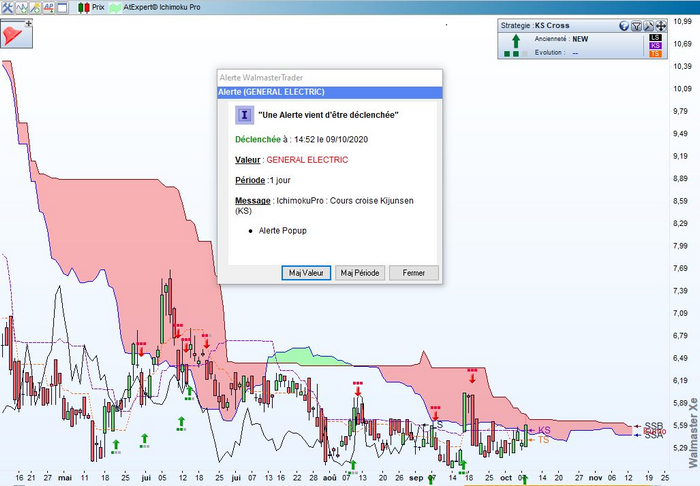Screen dimensions: 700x486
Task: Click the alert info 'I' icon
Action: point(244,115)
